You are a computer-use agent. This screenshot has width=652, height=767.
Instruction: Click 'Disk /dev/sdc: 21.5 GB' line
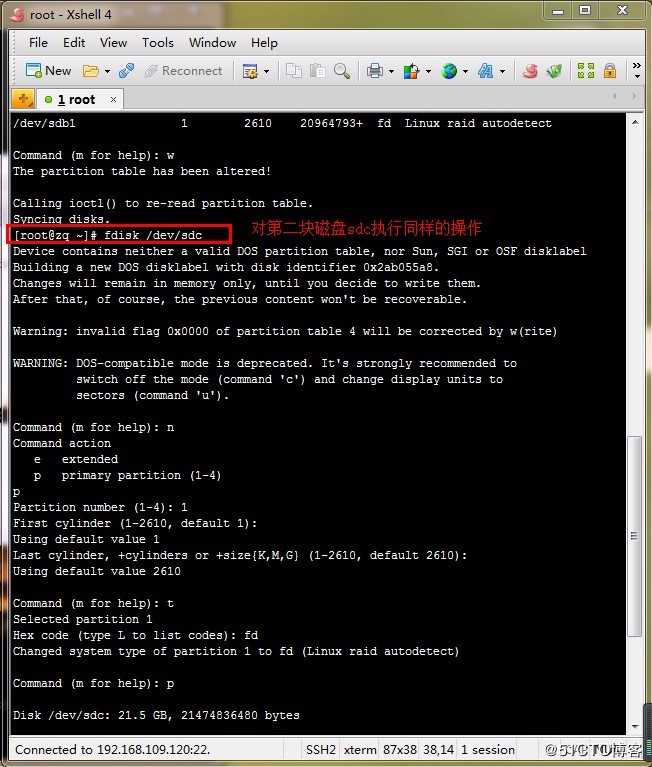point(156,715)
